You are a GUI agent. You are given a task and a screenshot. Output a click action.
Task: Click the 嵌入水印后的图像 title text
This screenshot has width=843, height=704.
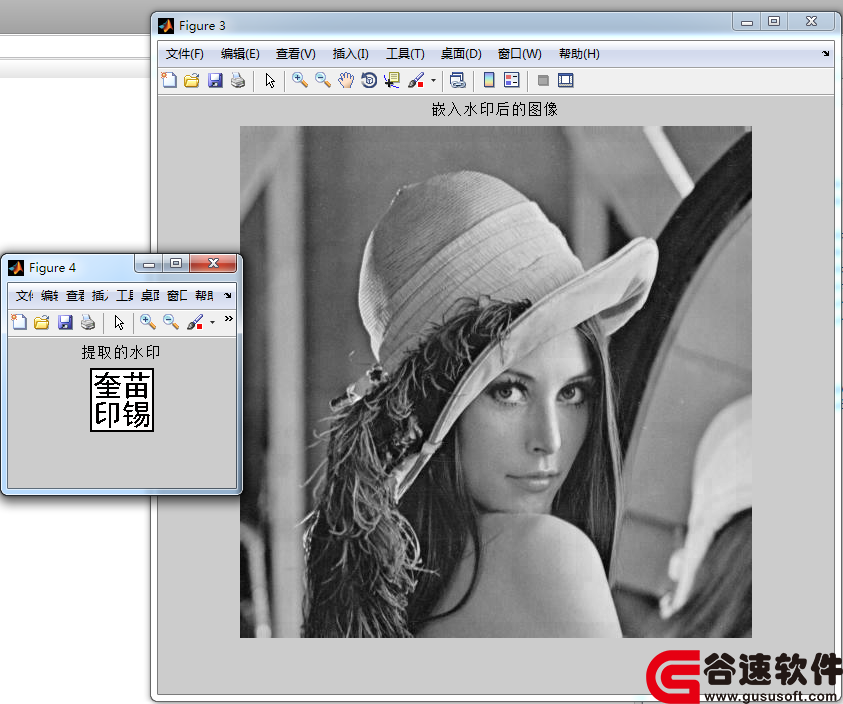pyautogui.click(x=495, y=109)
